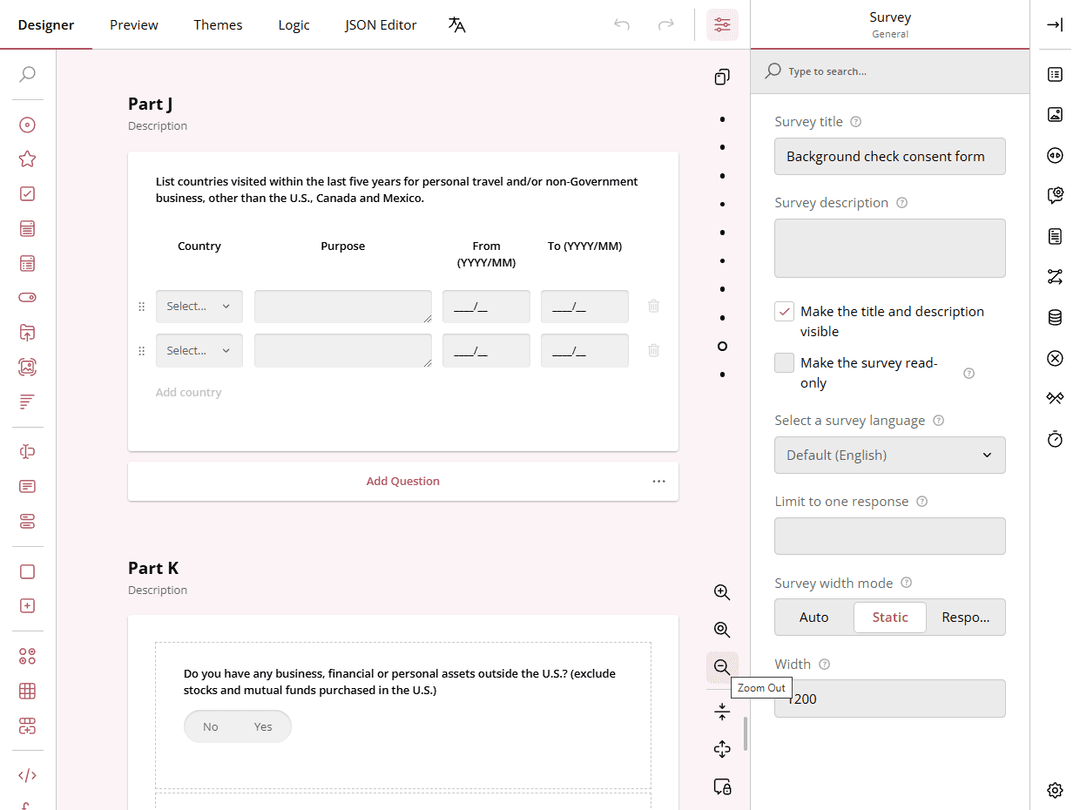Click the Zoom In magnifier icon
The height and width of the screenshot is (810, 1080).
[722, 592]
